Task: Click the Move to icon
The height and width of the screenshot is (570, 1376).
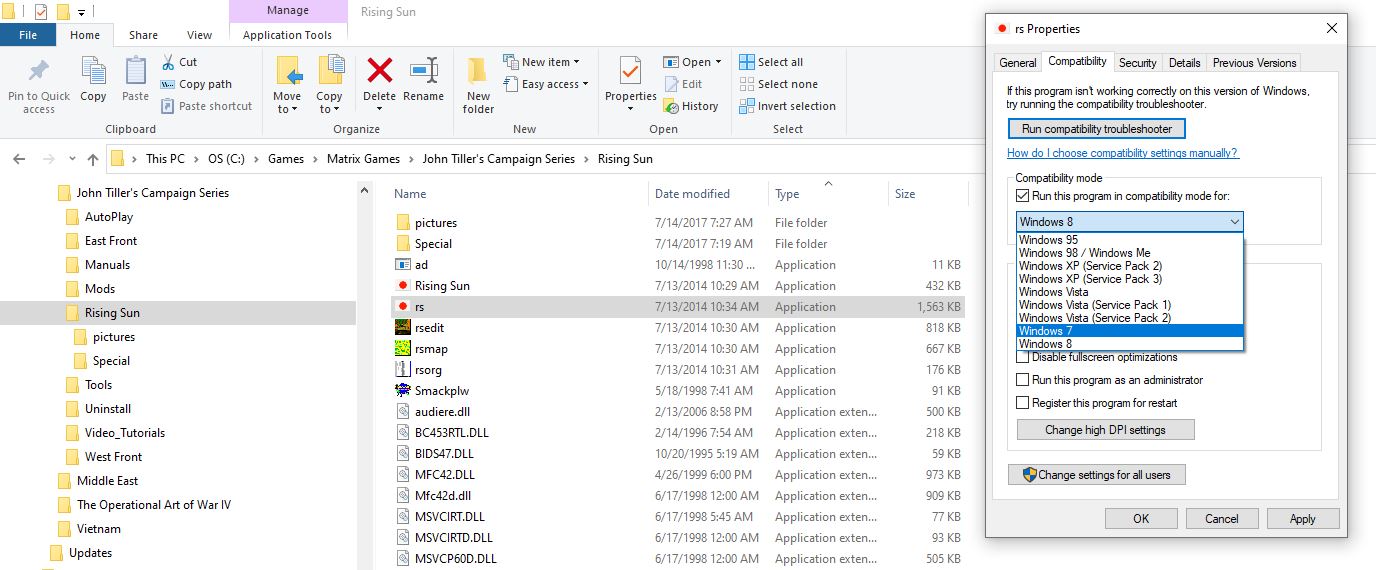Action: click(x=288, y=72)
